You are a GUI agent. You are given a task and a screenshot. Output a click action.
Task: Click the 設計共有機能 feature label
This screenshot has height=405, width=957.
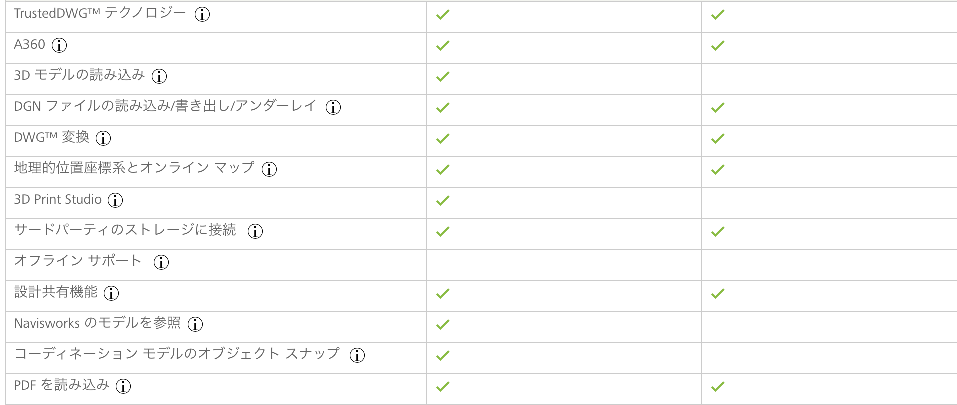click(56, 292)
